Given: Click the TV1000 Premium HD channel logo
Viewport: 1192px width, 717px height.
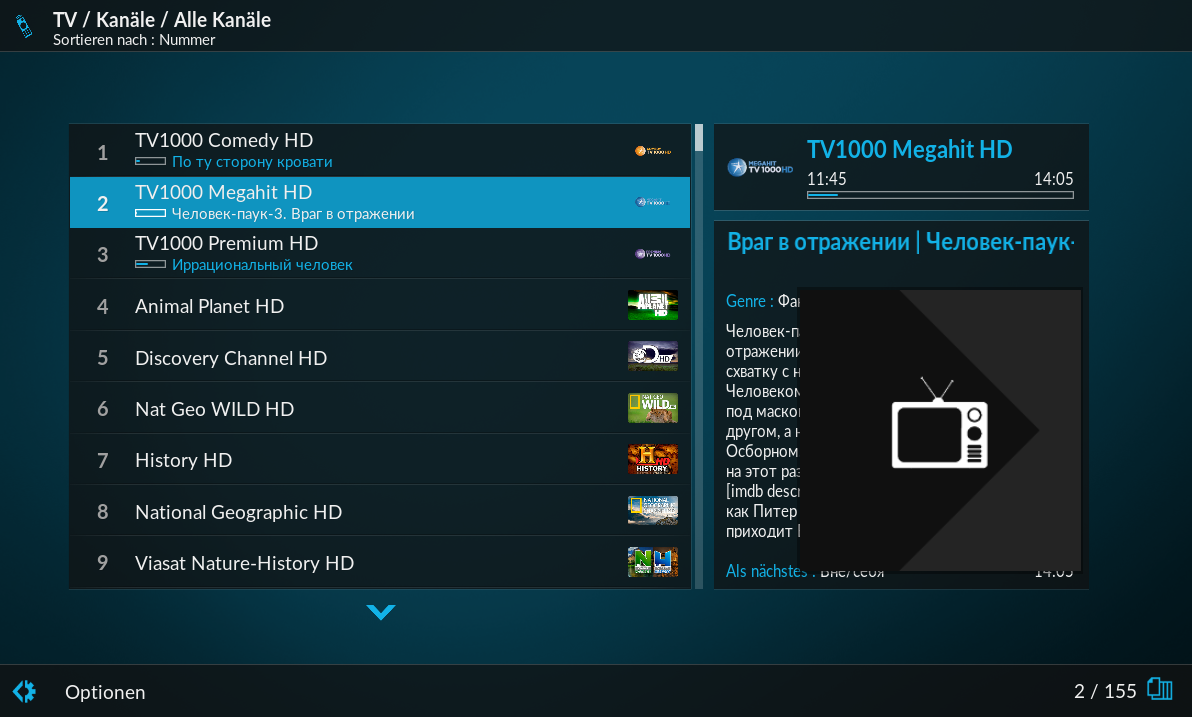Looking at the screenshot, I should [653, 254].
